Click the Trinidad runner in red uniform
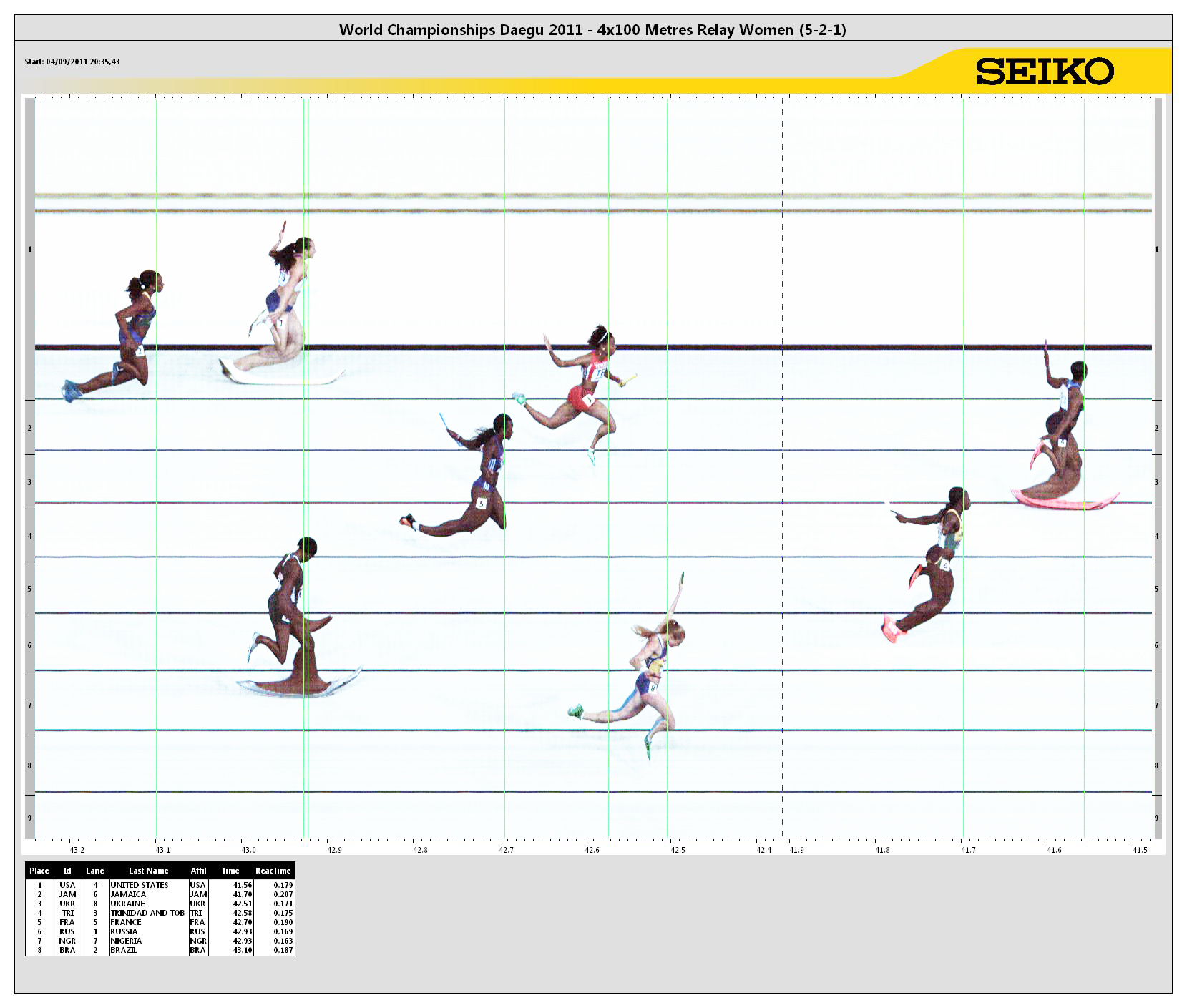 click(x=587, y=386)
